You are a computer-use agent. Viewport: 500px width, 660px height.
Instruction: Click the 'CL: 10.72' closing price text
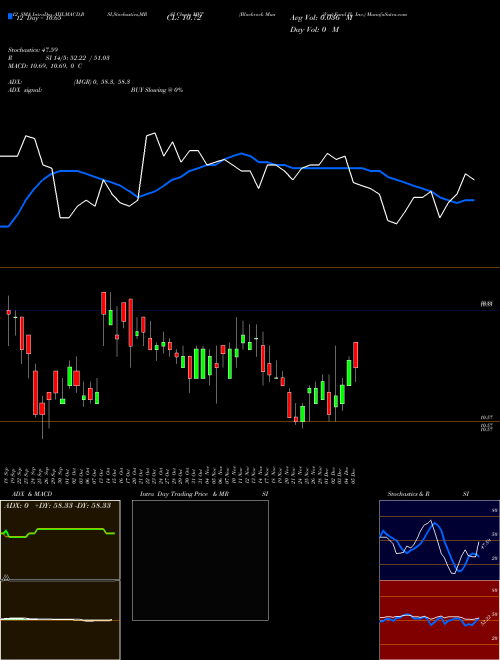tap(184, 18)
